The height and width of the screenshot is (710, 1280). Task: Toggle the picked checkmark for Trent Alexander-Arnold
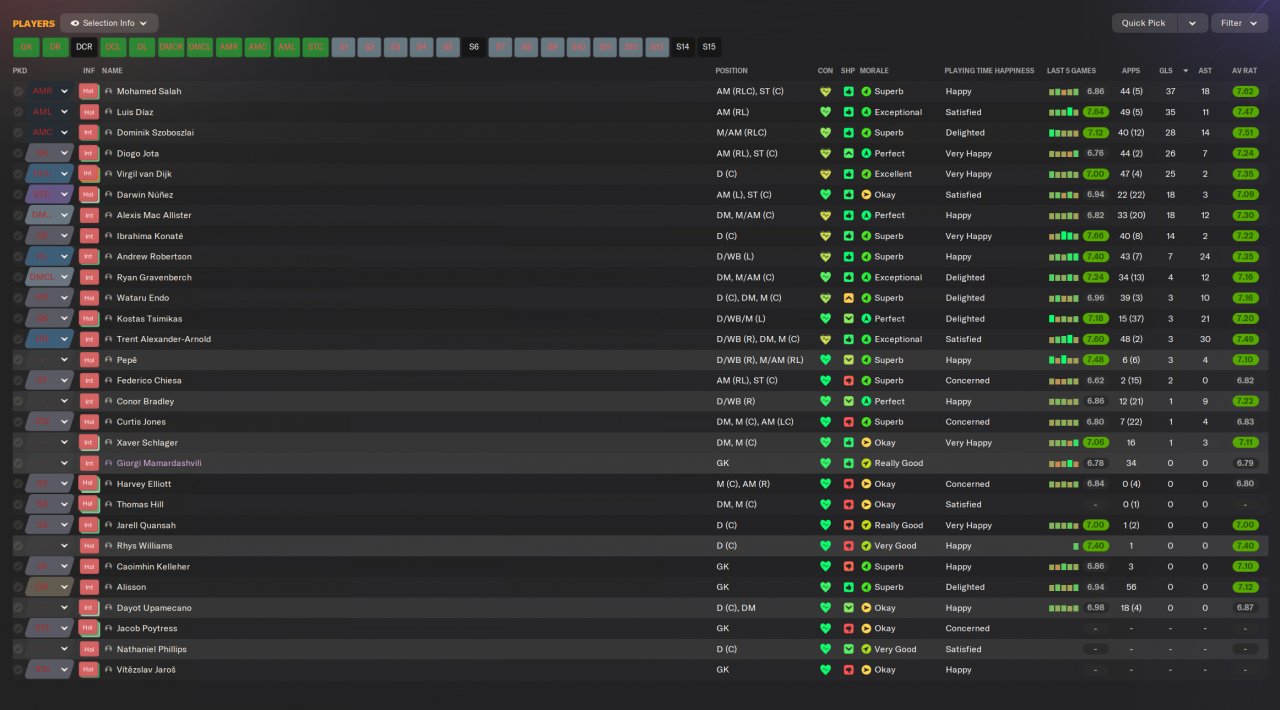[18, 339]
